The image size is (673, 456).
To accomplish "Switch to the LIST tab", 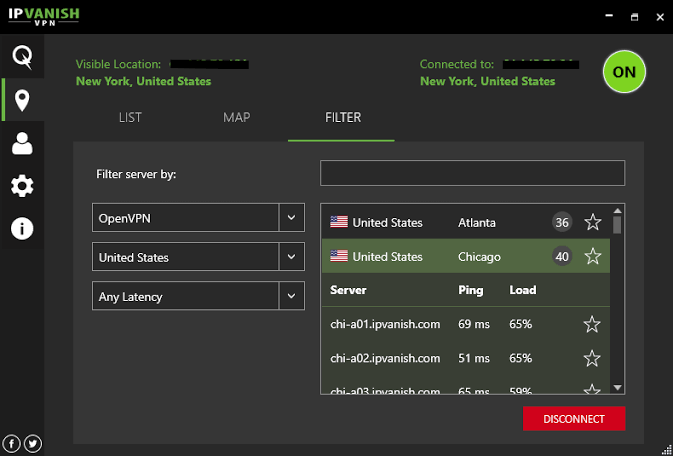I will pos(130,118).
